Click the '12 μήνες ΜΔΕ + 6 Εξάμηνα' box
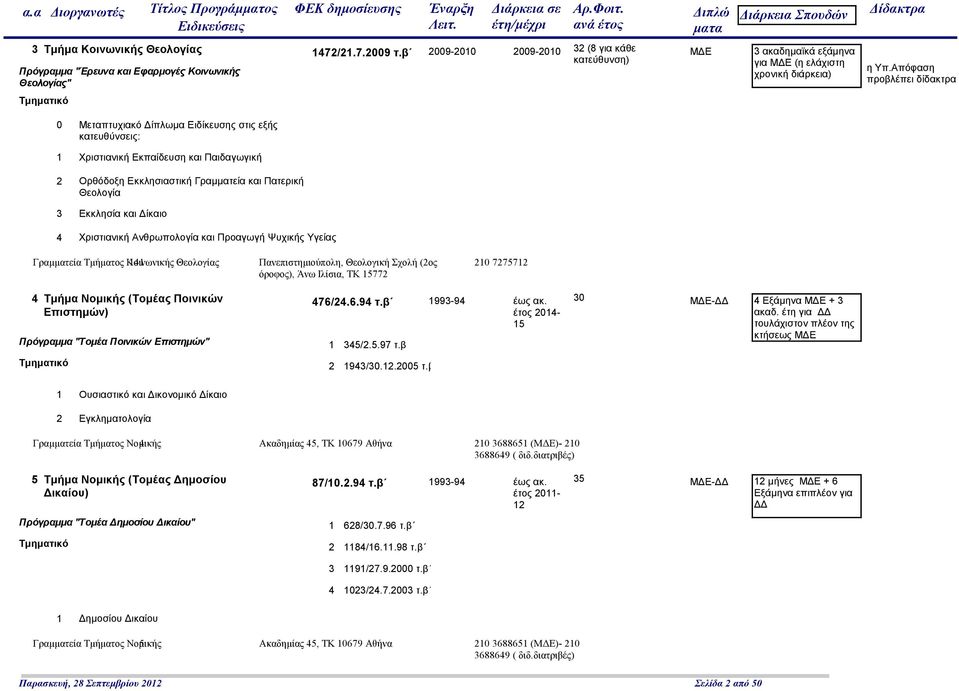Image resolution: width=959 pixels, height=691 pixels. click(806, 496)
